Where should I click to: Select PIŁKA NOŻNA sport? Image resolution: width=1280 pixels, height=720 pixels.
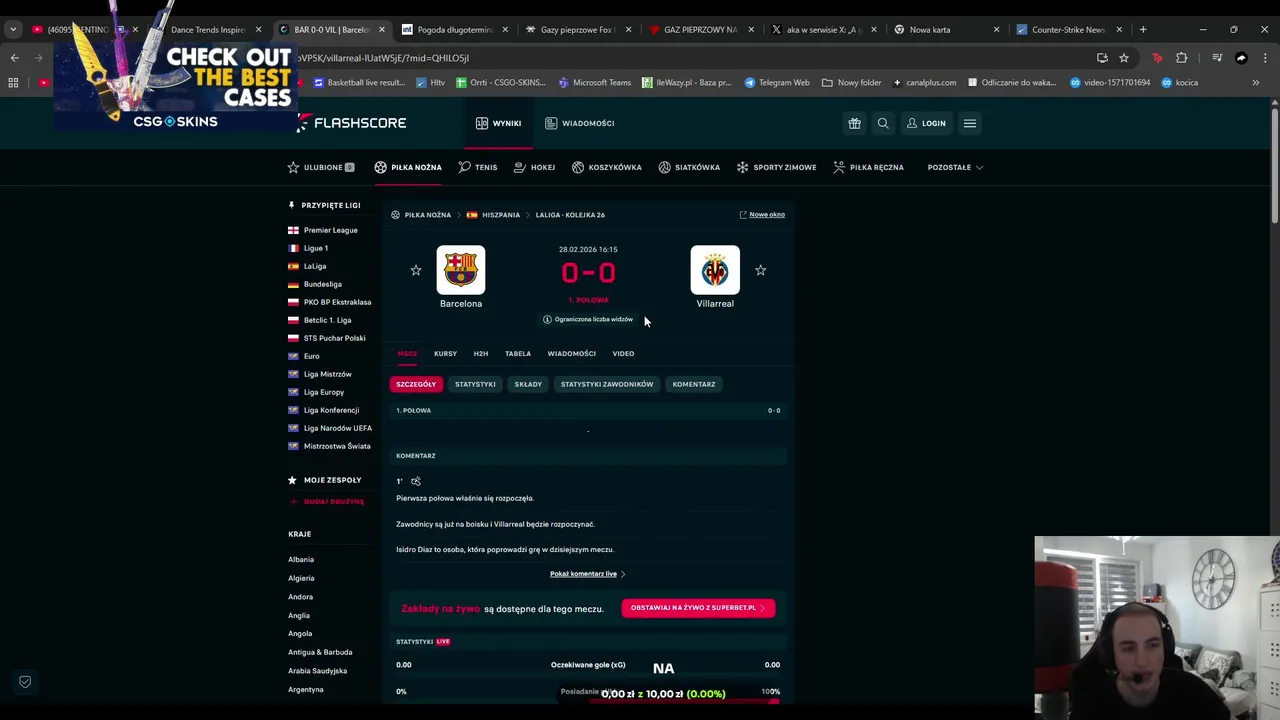point(408,167)
